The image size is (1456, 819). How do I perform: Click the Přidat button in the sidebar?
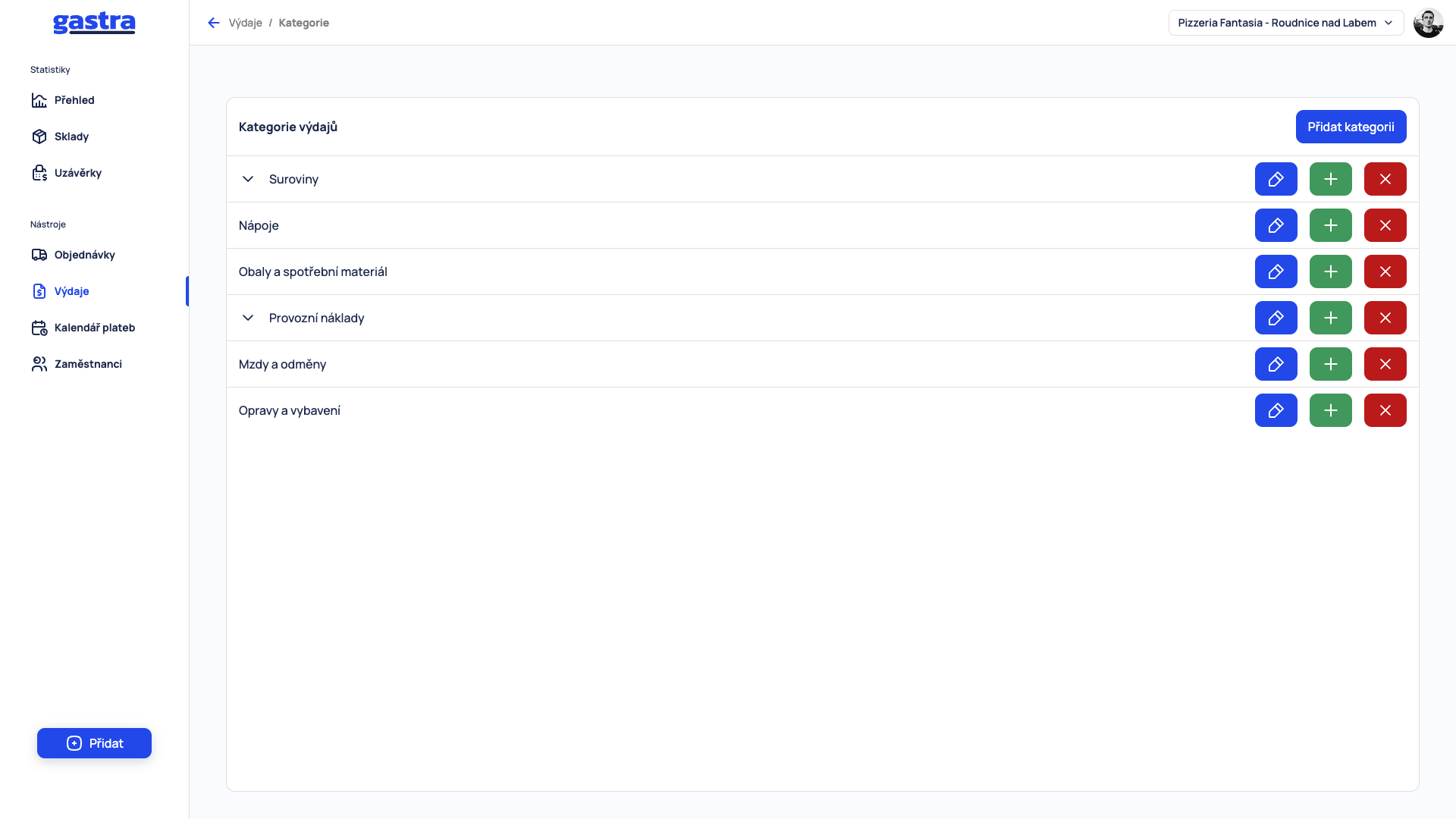(x=94, y=743)
